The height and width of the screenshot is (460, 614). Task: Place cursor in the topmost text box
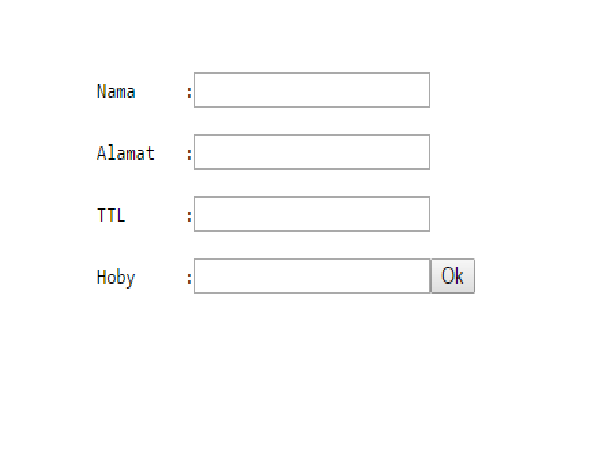click(x=311, y=90)
